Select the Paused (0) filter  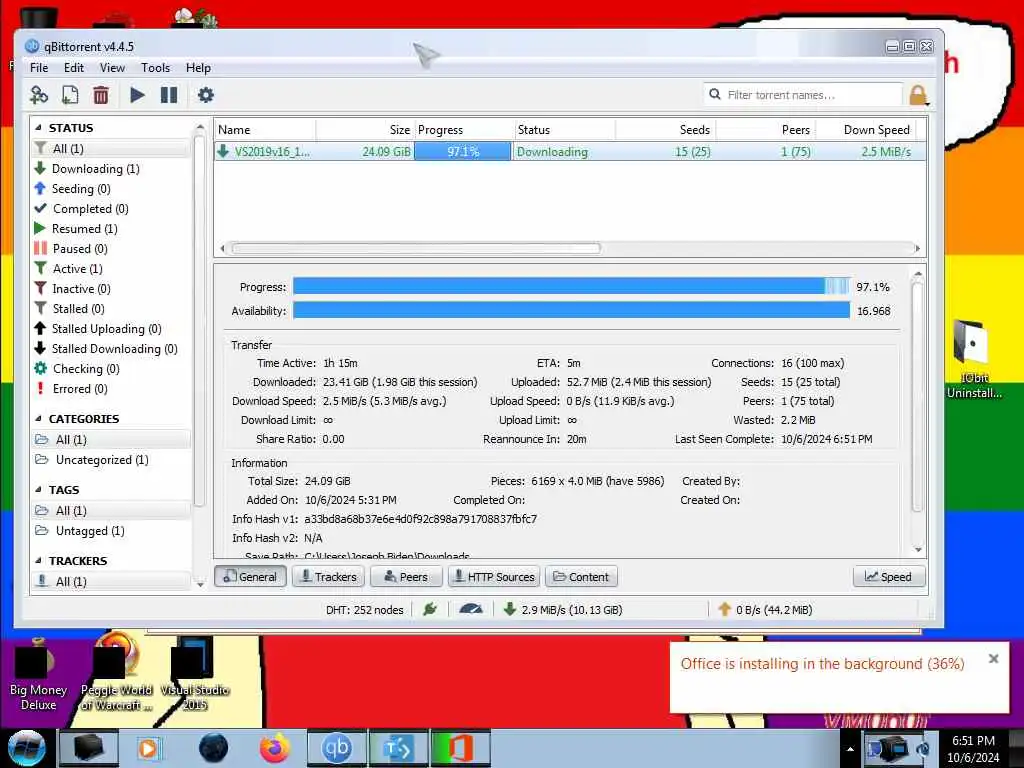111,249
